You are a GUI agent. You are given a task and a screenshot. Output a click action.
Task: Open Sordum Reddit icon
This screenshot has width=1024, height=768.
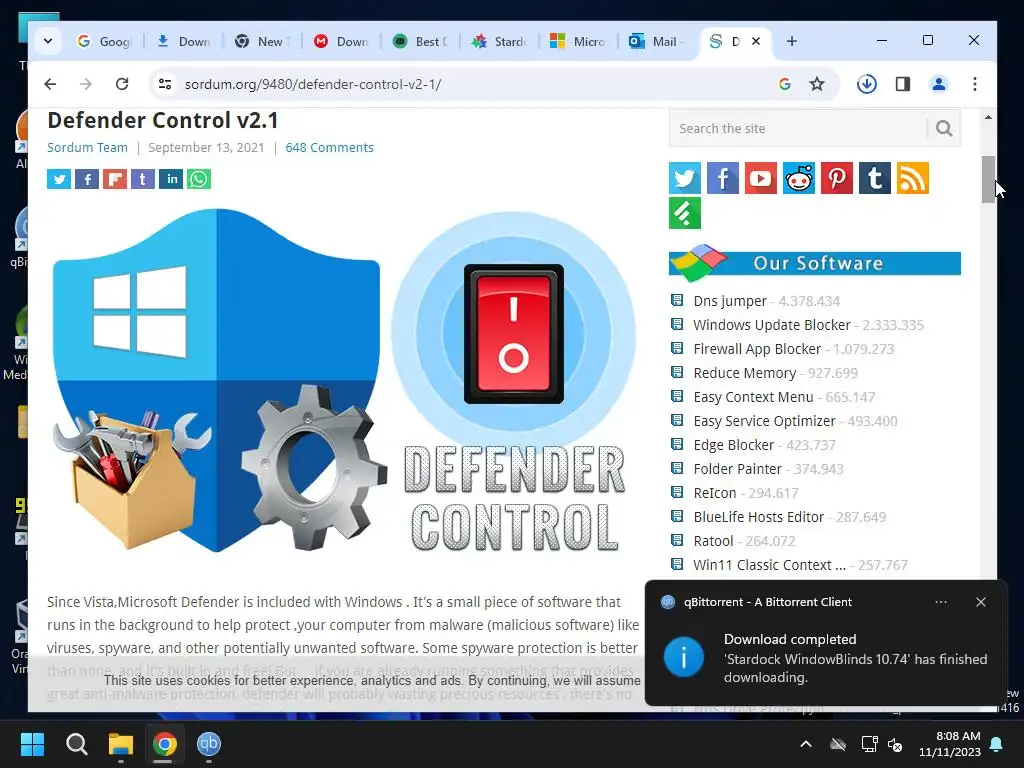pos(799,178)
